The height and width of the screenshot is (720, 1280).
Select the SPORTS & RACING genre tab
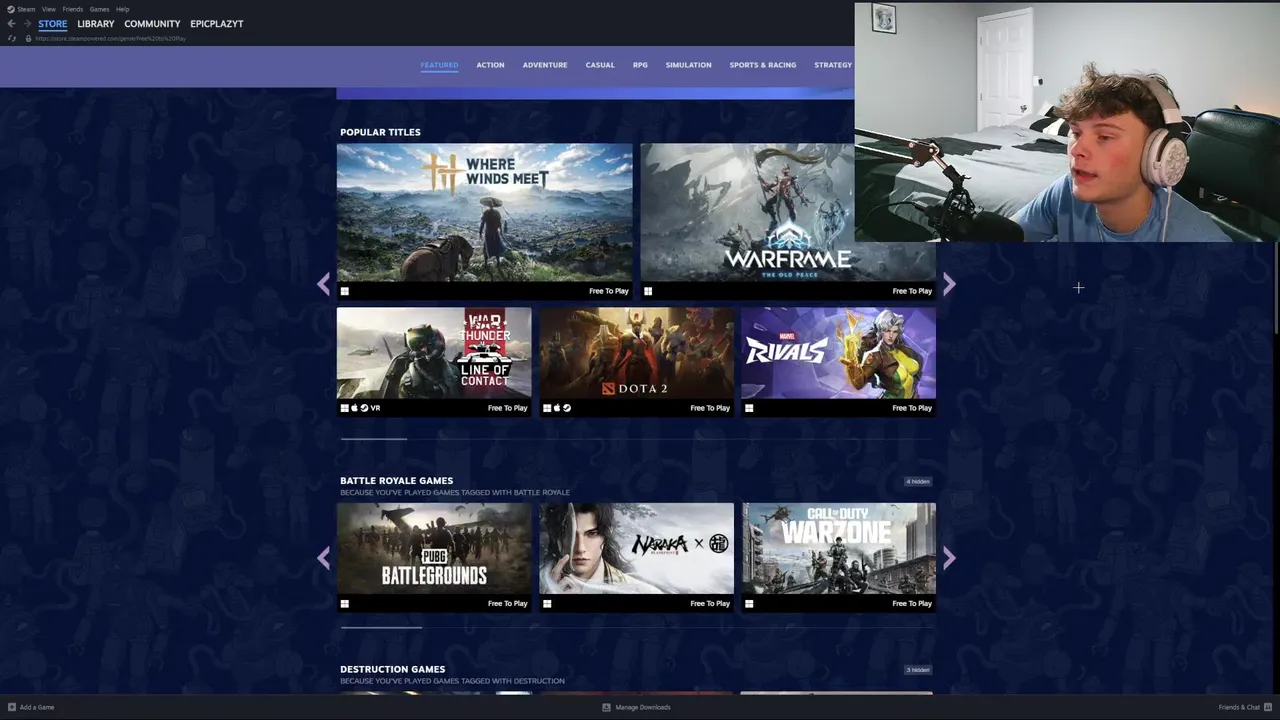coord(763,65)
